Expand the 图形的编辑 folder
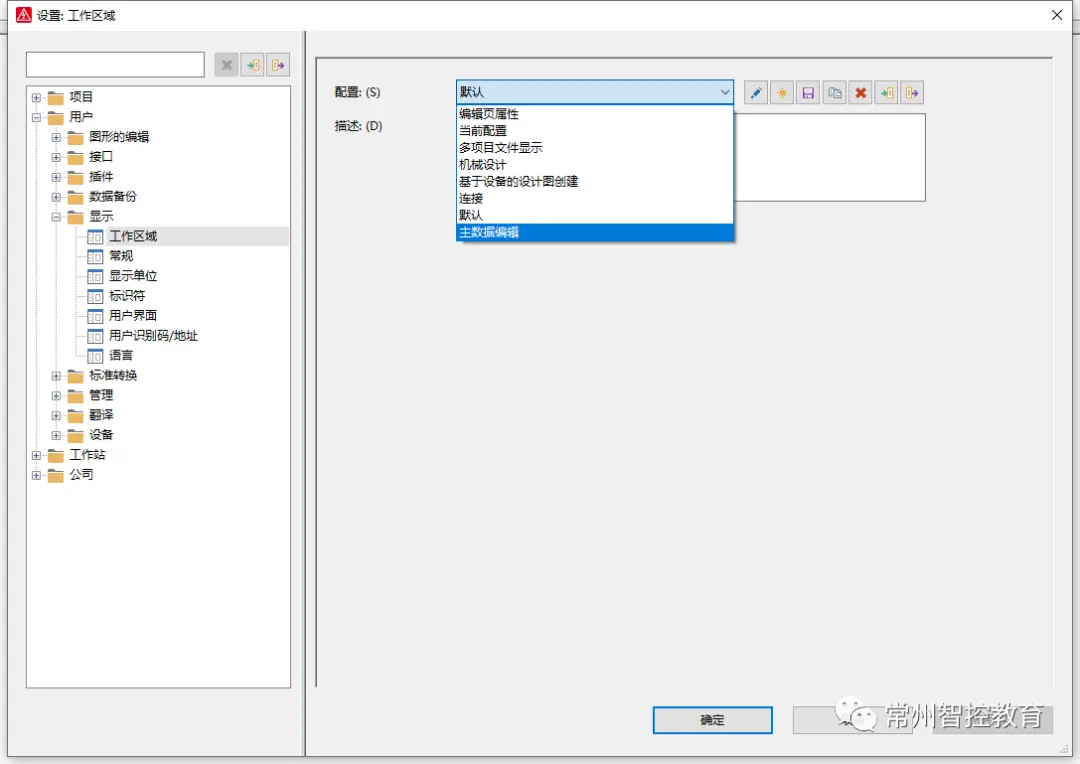The width and height of the screenshot is (1080, 764). pos(56,137)
